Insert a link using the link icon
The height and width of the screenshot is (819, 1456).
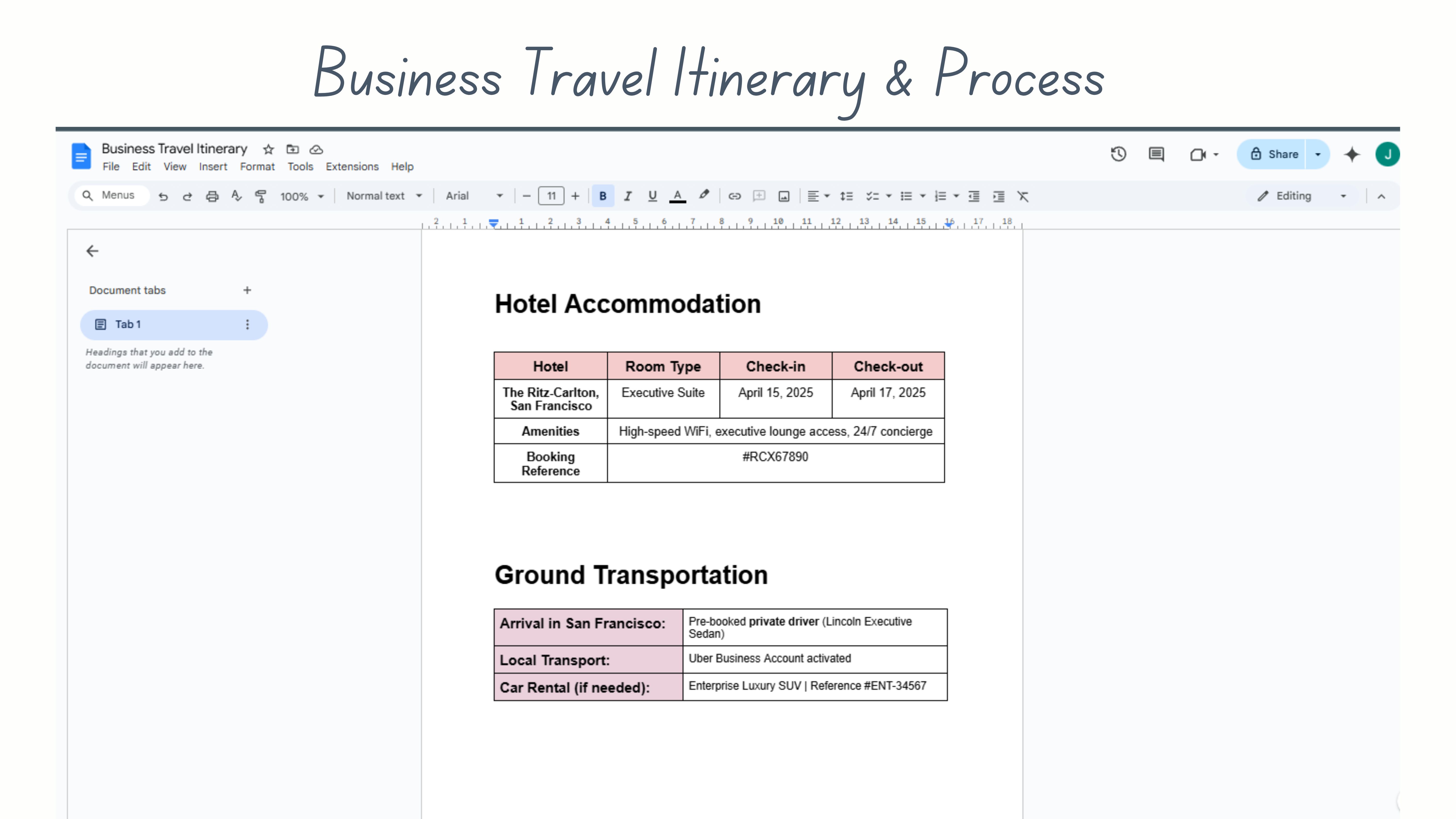pyautogui.click(x=734, y=196)
